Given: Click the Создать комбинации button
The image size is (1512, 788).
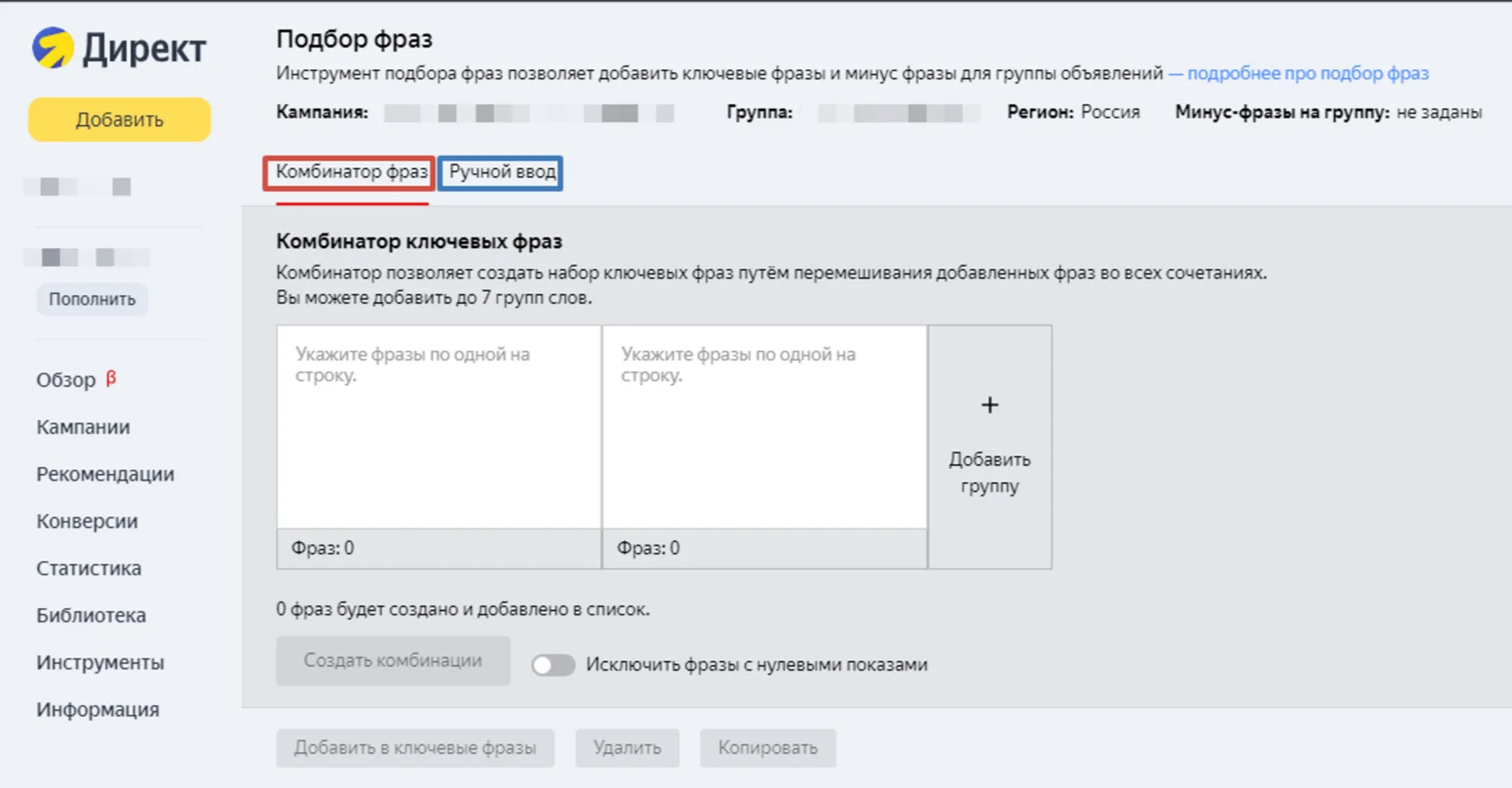Looking at the screenshot, I should pyautogui.click(x=393, y=660).
